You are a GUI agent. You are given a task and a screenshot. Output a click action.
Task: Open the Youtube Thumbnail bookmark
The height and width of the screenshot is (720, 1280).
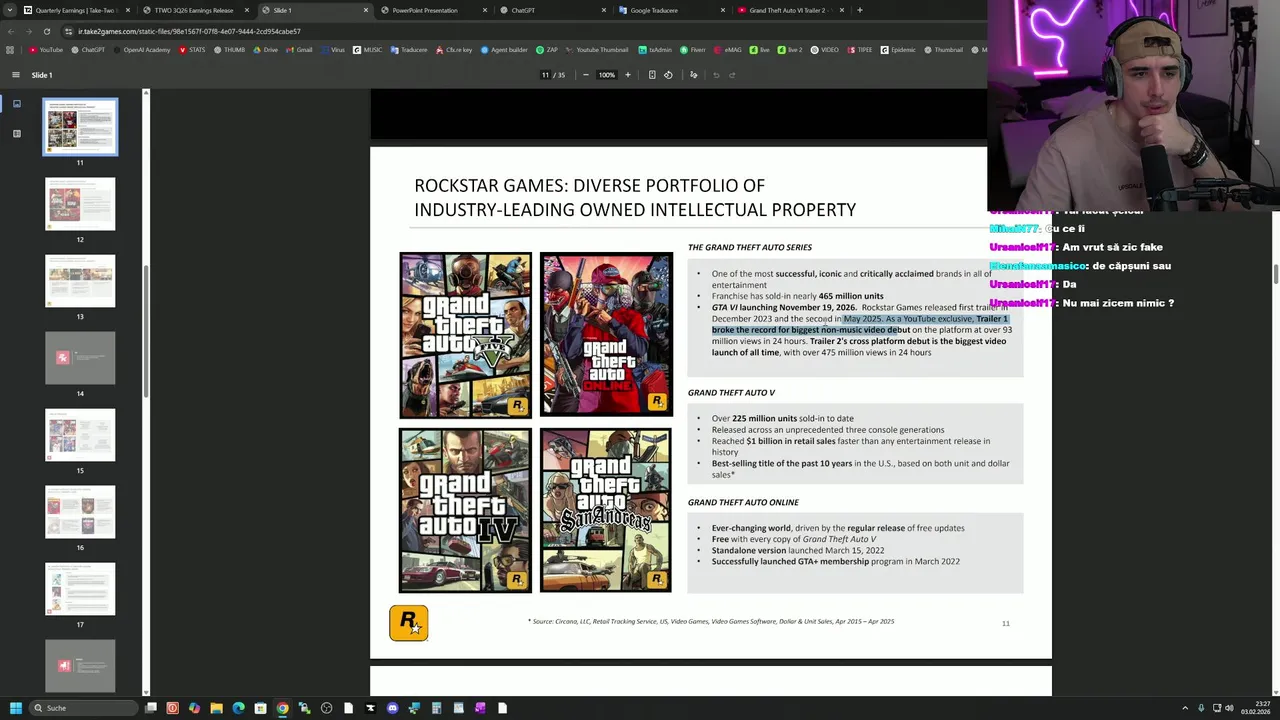point(597,50)
